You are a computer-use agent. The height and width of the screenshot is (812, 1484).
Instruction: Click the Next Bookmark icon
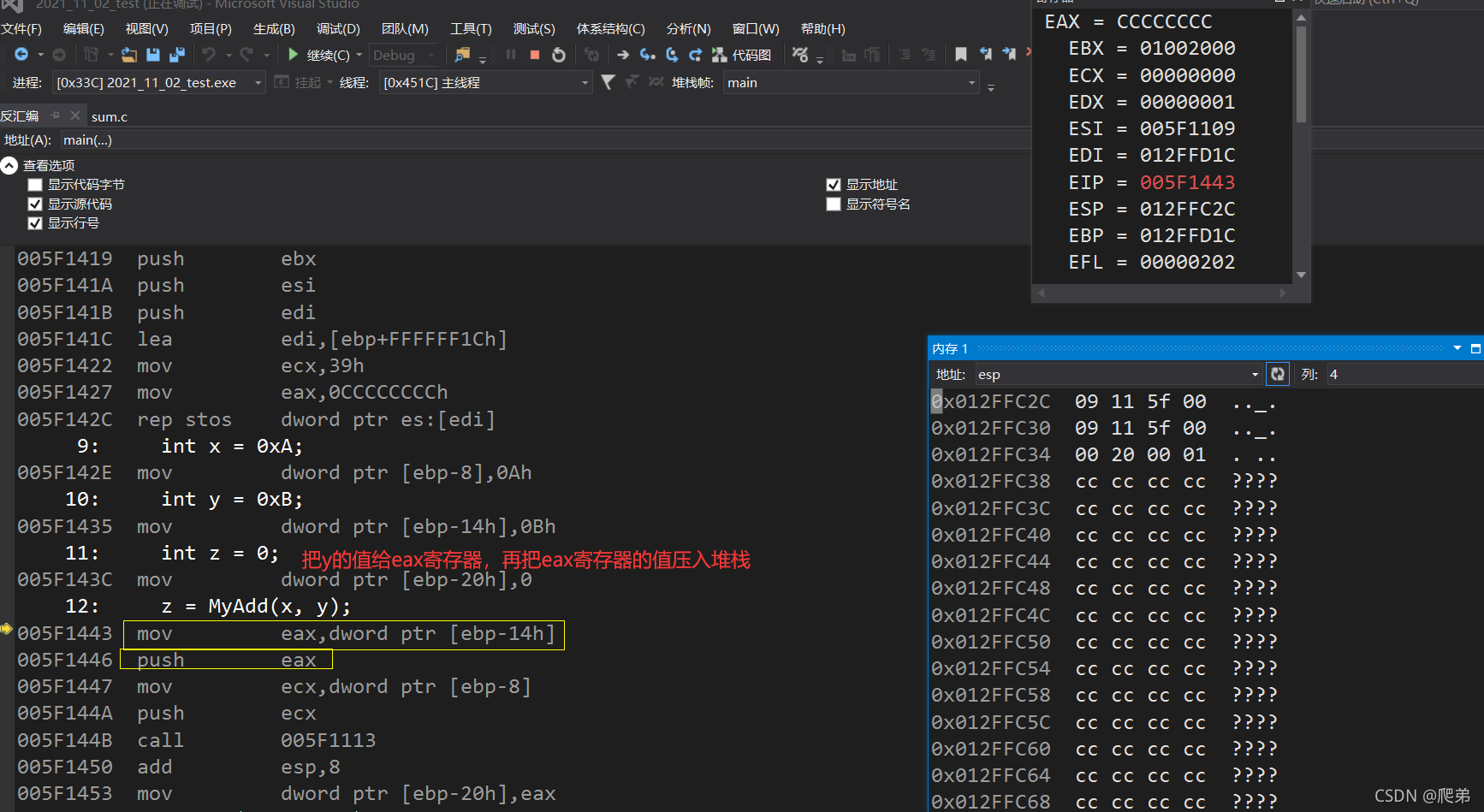[1009, 55]
